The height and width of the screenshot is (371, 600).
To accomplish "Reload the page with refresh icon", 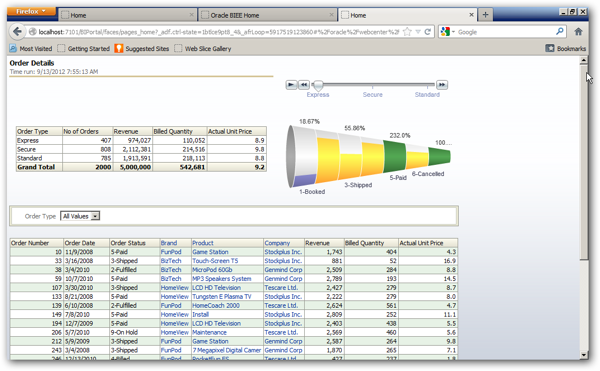I will (427, 32).
